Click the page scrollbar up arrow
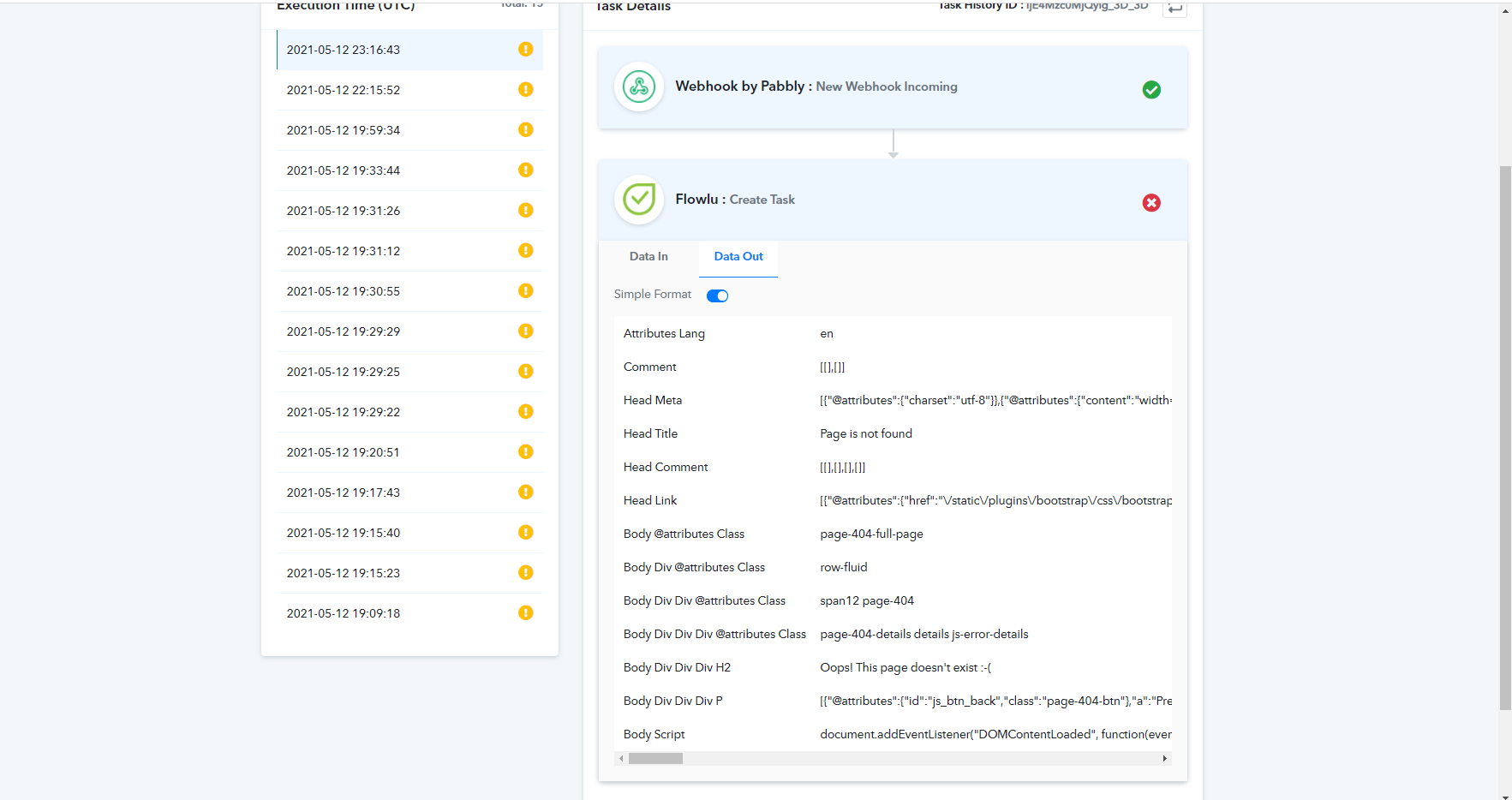Screen dimensions: 1512x800 (1505, 10)
